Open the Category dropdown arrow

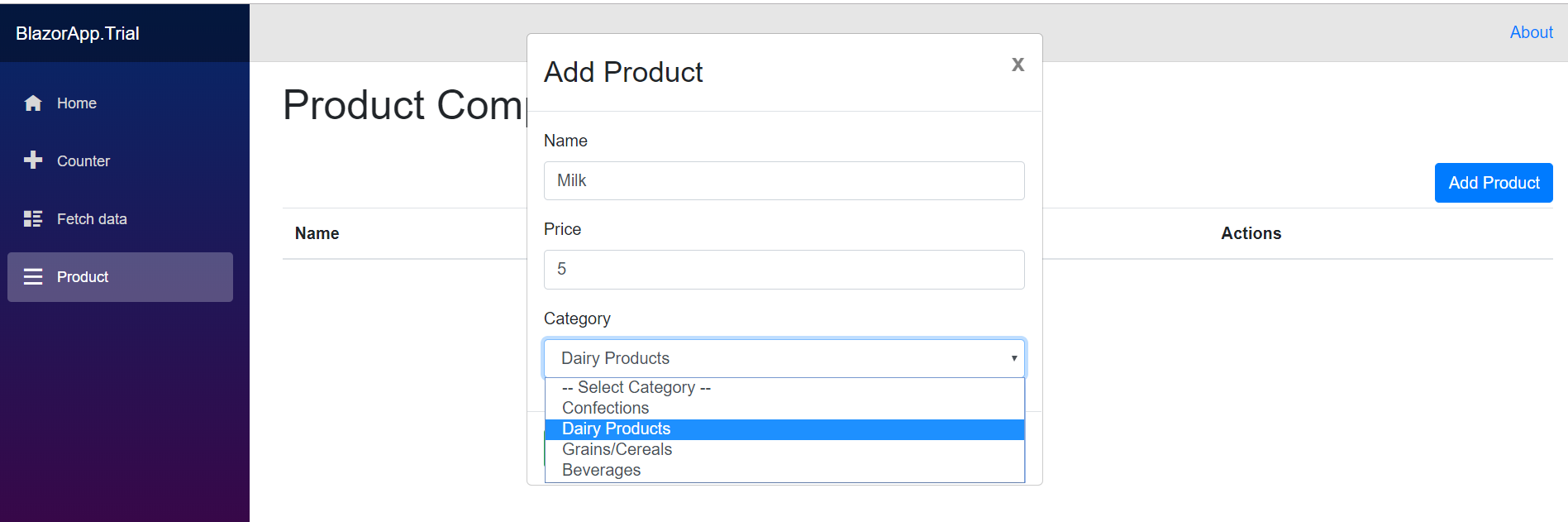pos(1013,357)
